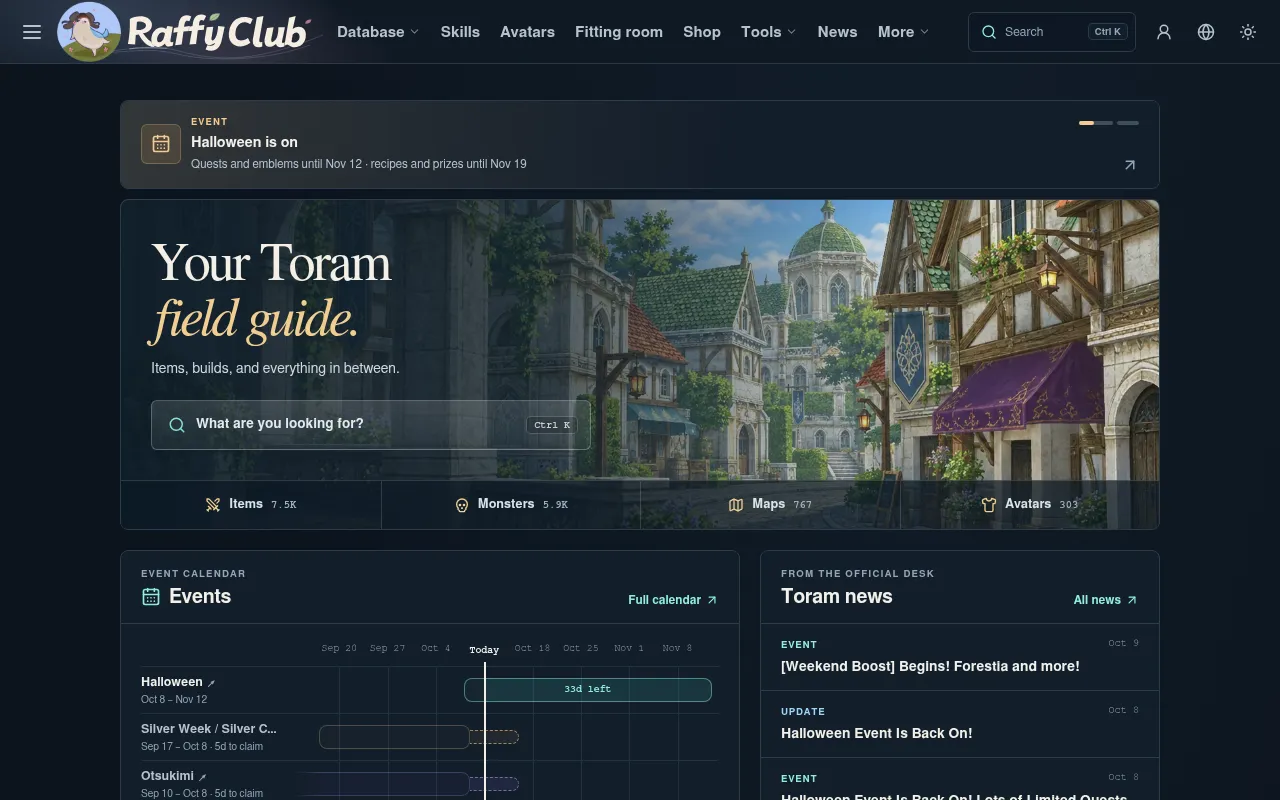
Task: Click the Items crossed-swords icon
Action: (213, 505)
